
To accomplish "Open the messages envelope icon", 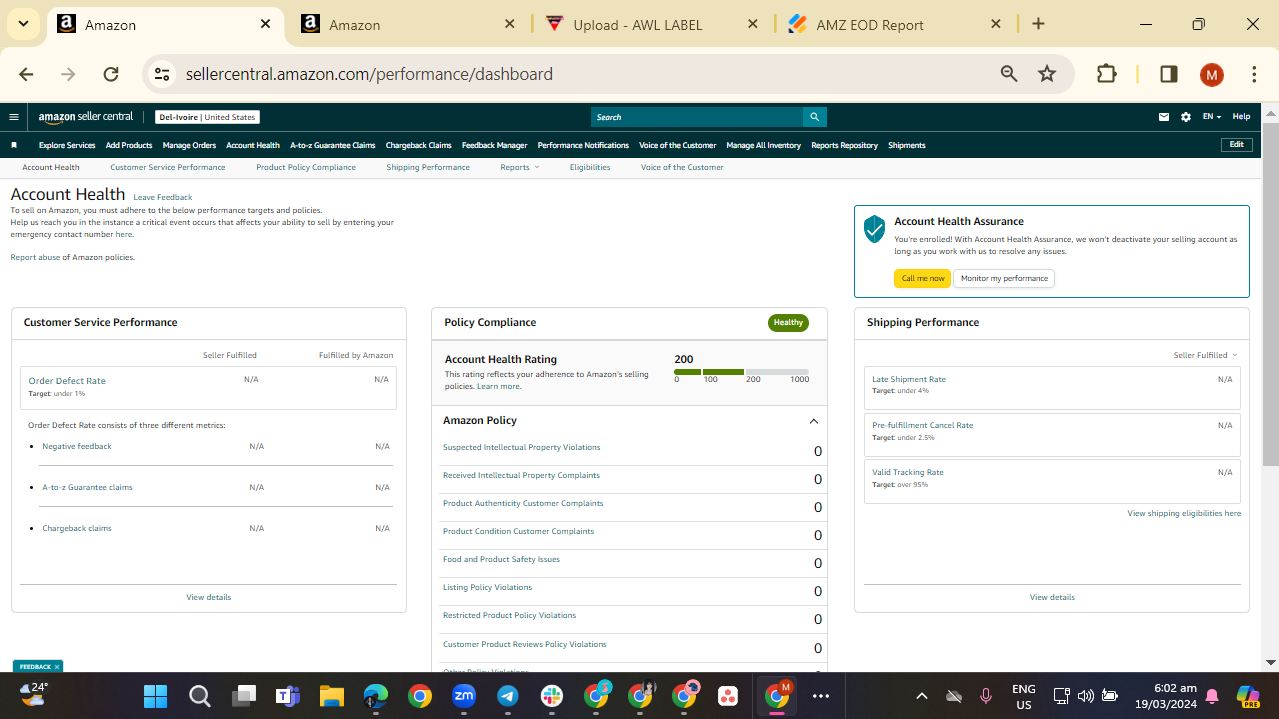I will click(1164, 117).
